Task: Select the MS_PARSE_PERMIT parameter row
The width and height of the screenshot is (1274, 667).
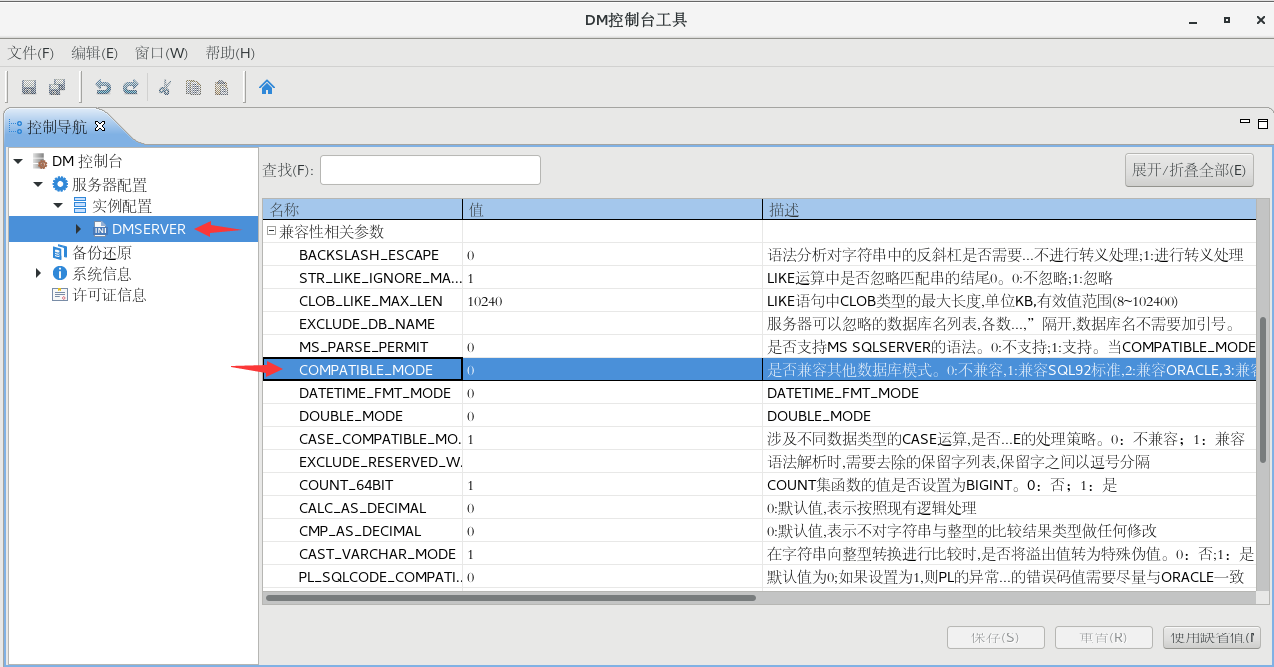Action: click(x=759, y=347)
